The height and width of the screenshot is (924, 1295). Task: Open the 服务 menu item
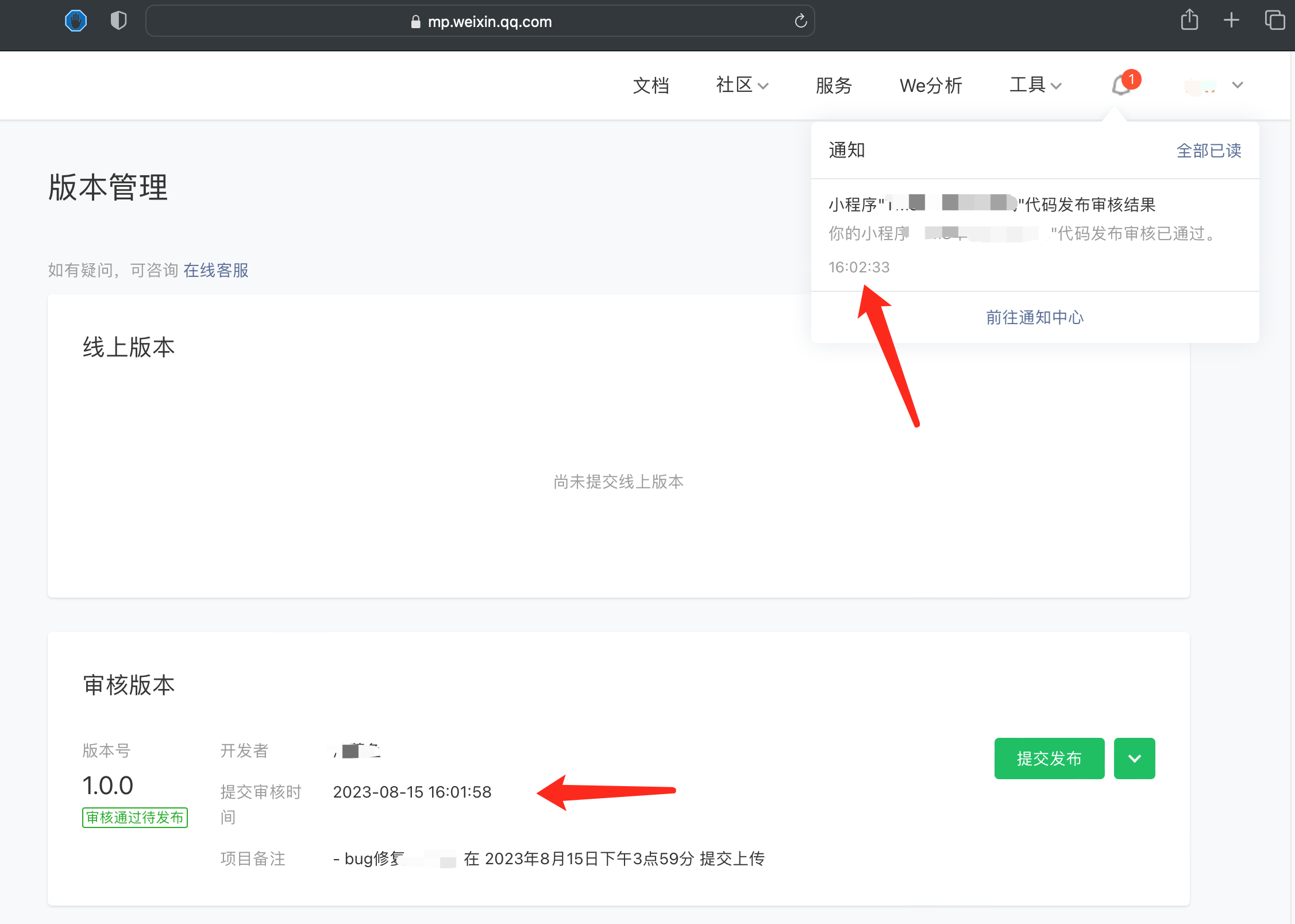pyautogui.click(x=834, y=86)
